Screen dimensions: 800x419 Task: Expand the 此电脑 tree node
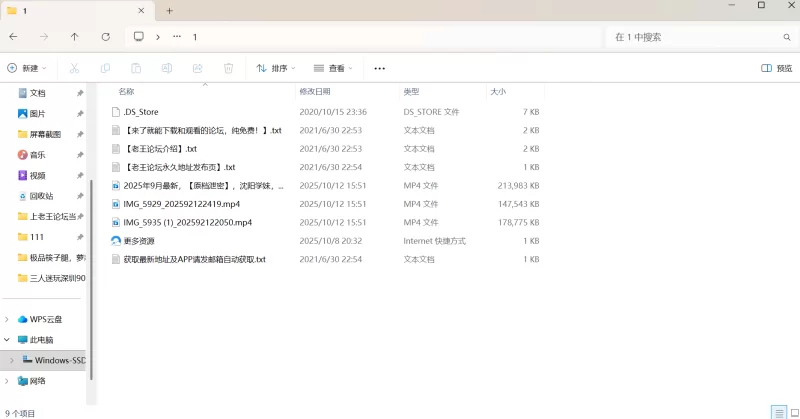pyautogui.click(x=8, y=340)
